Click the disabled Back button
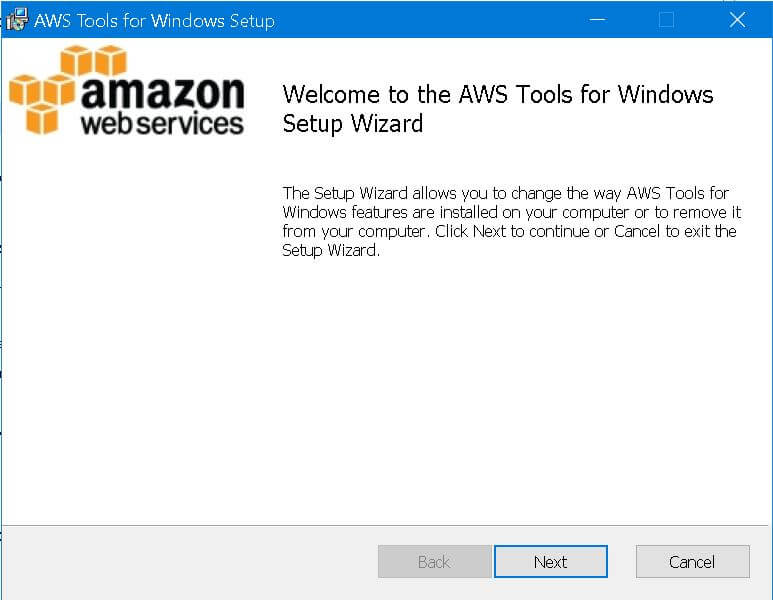This screenshot has width=773, height=600. point(434,562)
